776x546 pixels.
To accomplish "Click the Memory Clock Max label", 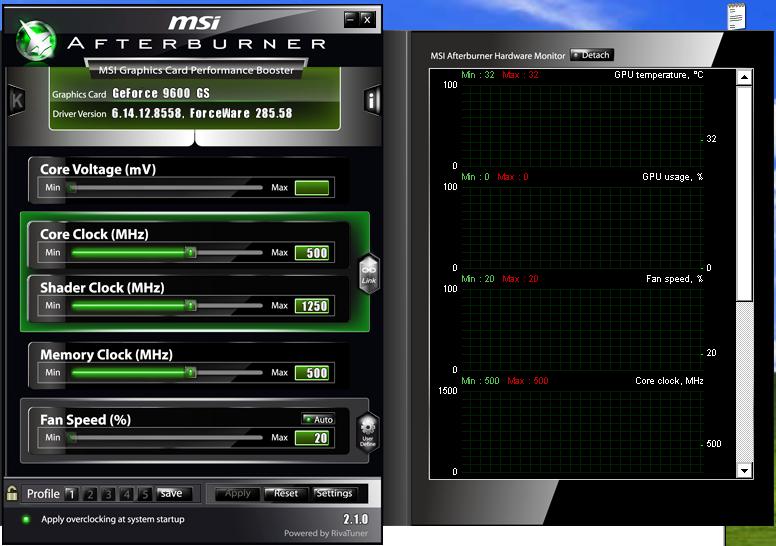I will 279,372.
